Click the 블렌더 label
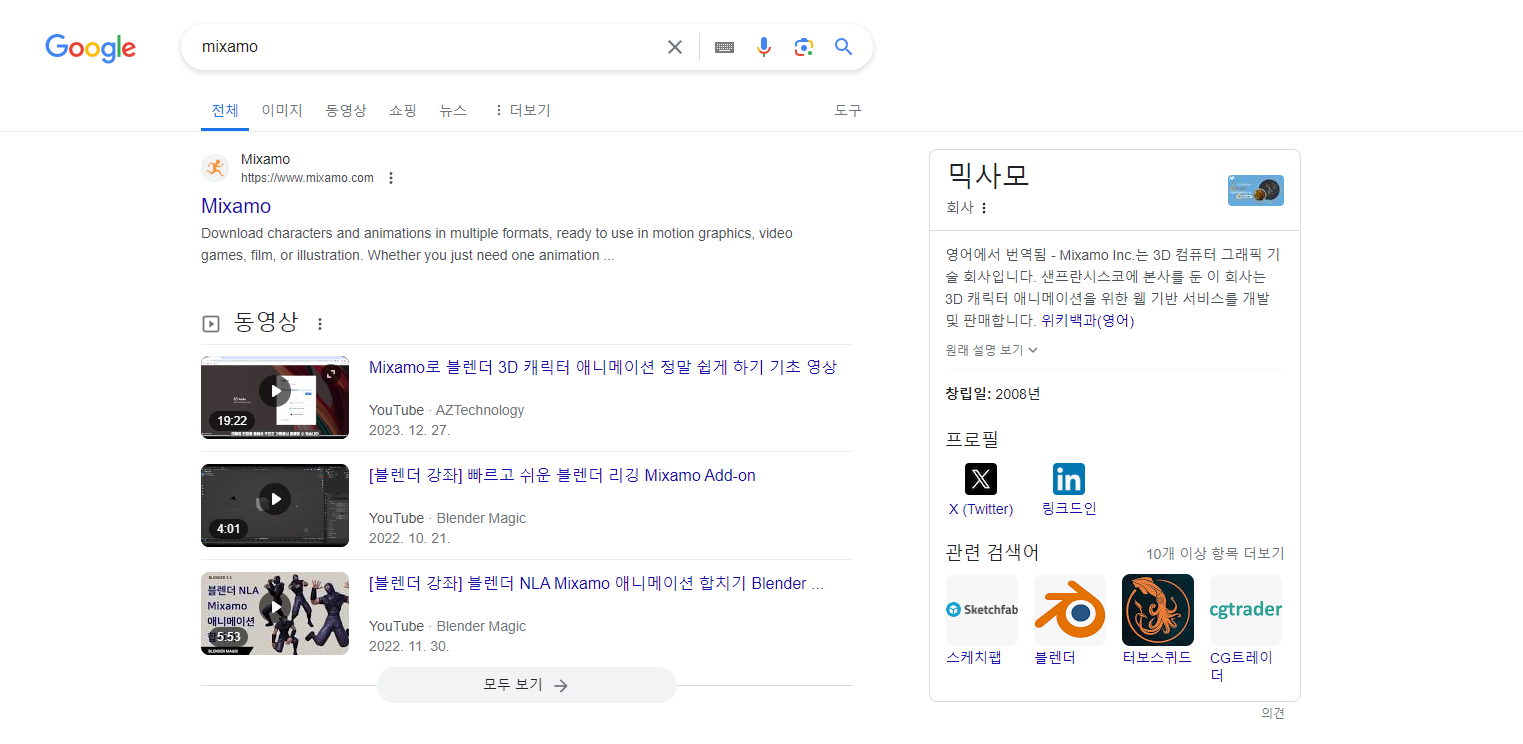 [x=1055, y=658]
